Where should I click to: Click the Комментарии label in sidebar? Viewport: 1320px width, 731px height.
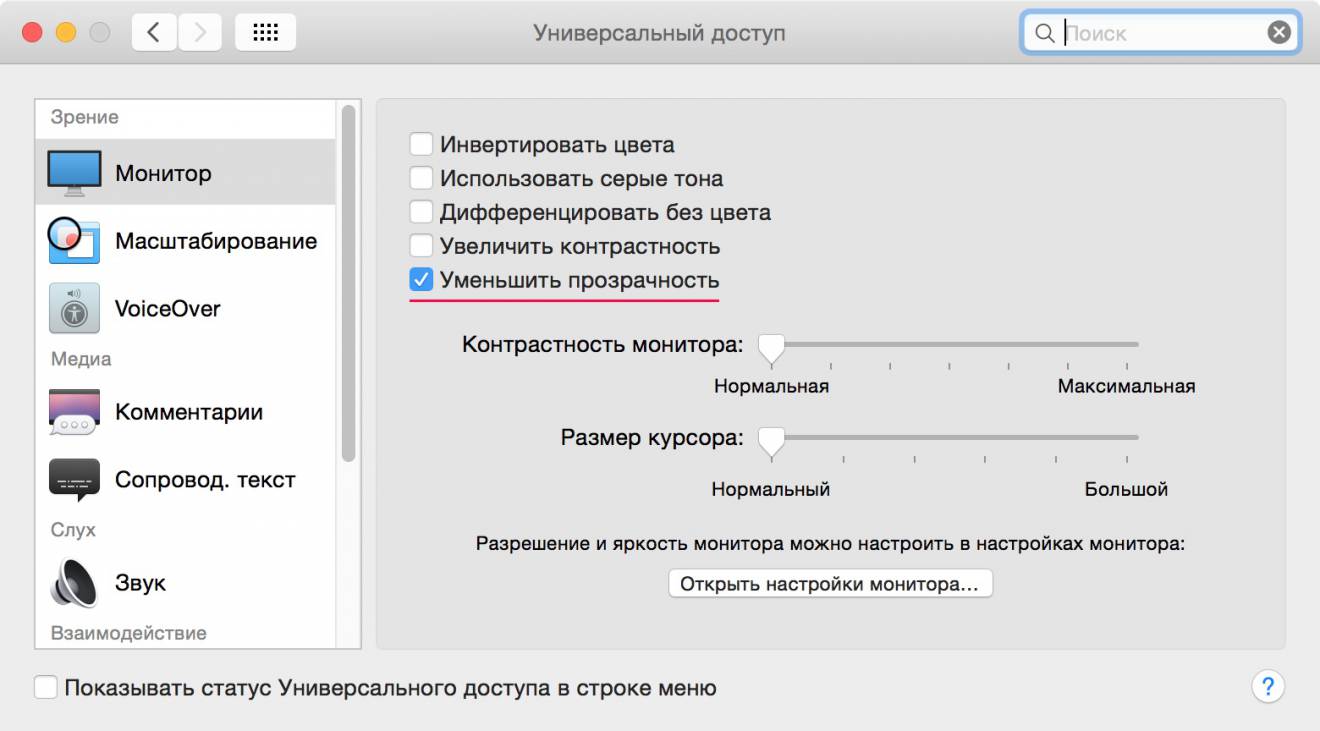189,412
